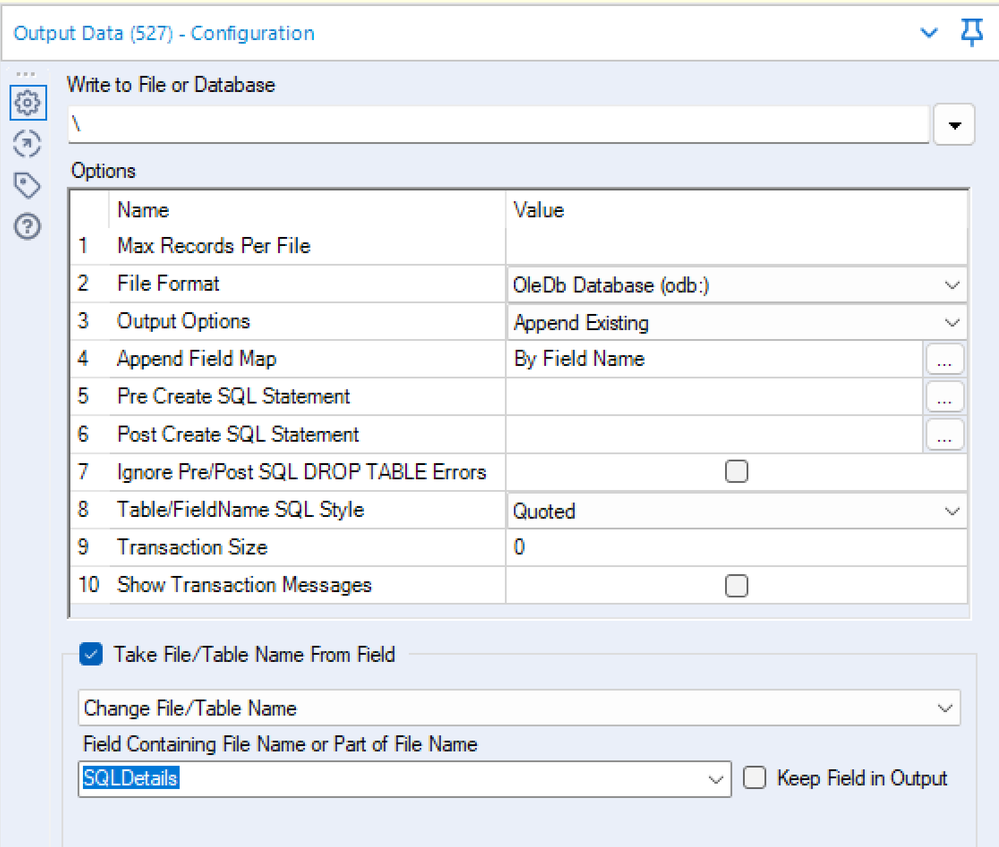Open the File Format dropdown
This screenshot has height=847, width=999.
tap(737, 285)
